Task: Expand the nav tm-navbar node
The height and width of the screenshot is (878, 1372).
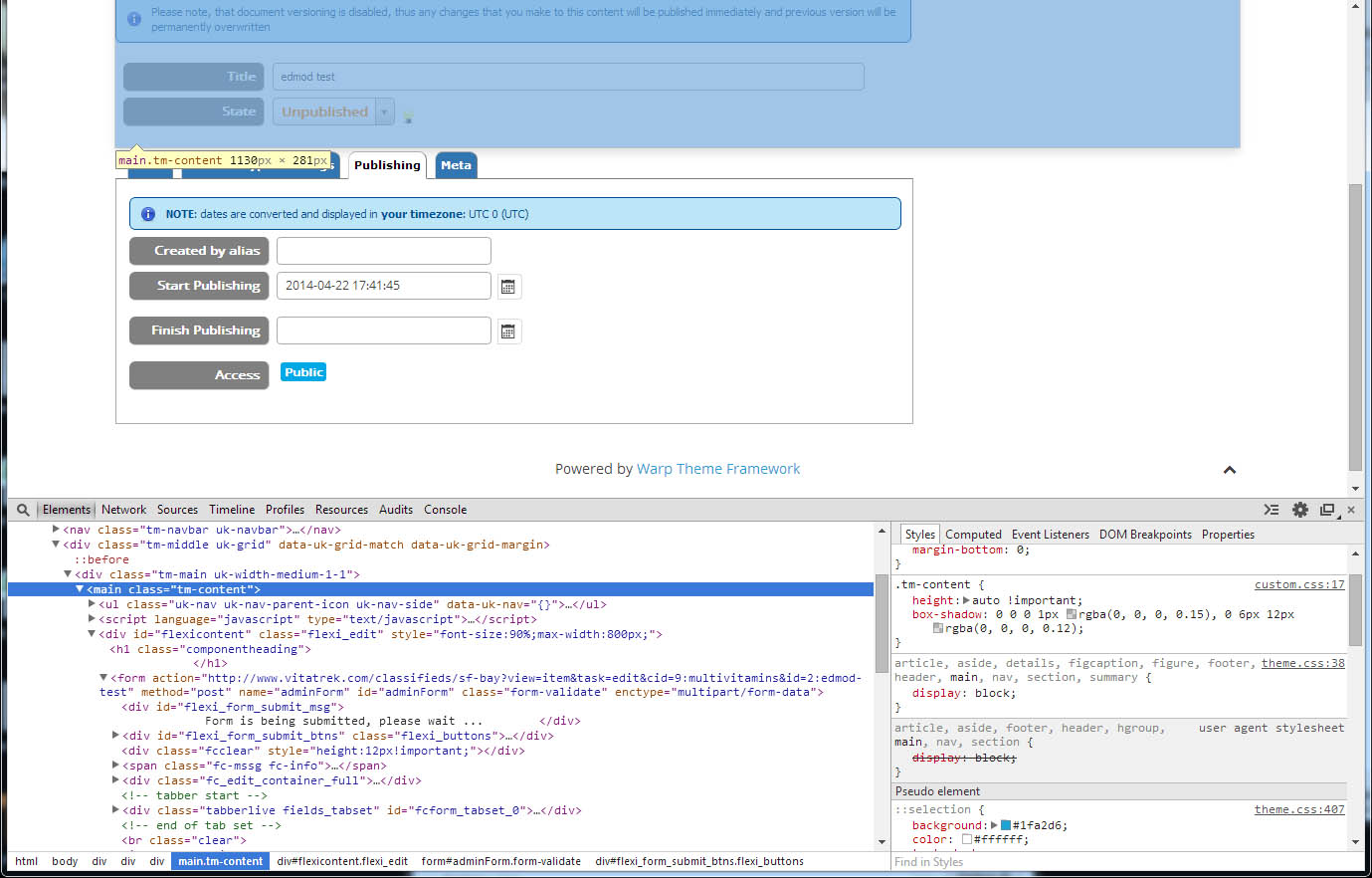Action: (x=56, y=530)
